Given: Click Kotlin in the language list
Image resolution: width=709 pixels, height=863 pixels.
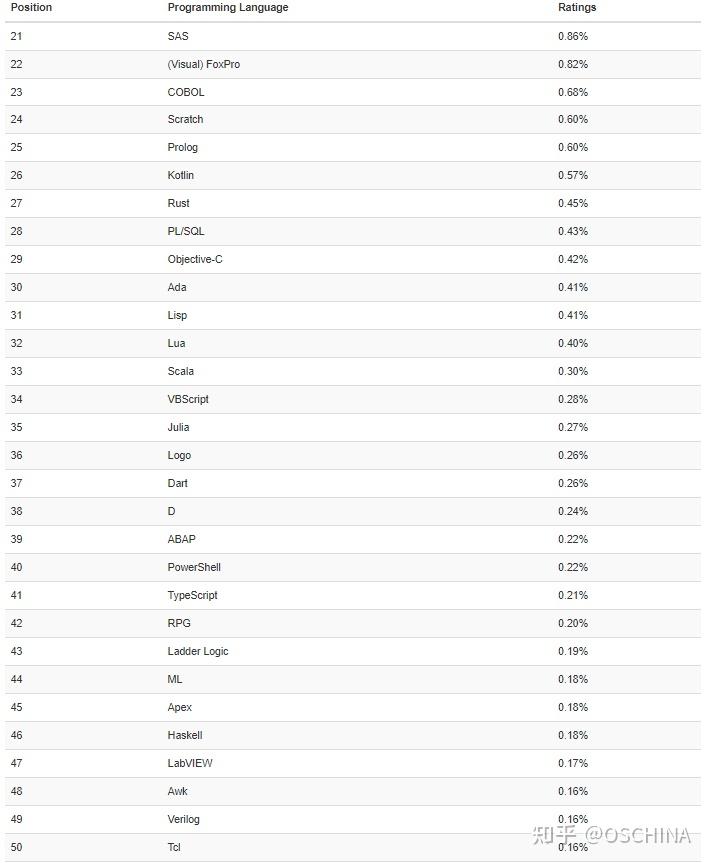Looking at the screenshot, I should point(181,175).
